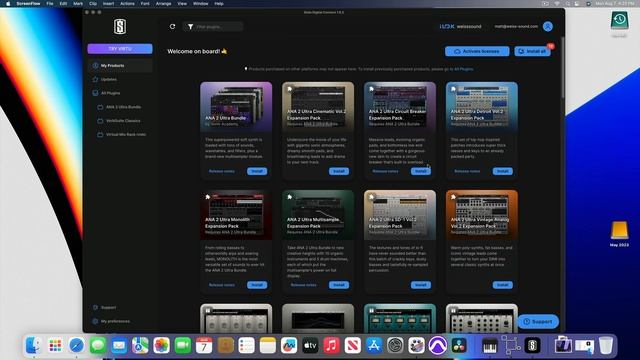
Task: Click the bookmark icon on the Monolith card
Action: [208, 197]
